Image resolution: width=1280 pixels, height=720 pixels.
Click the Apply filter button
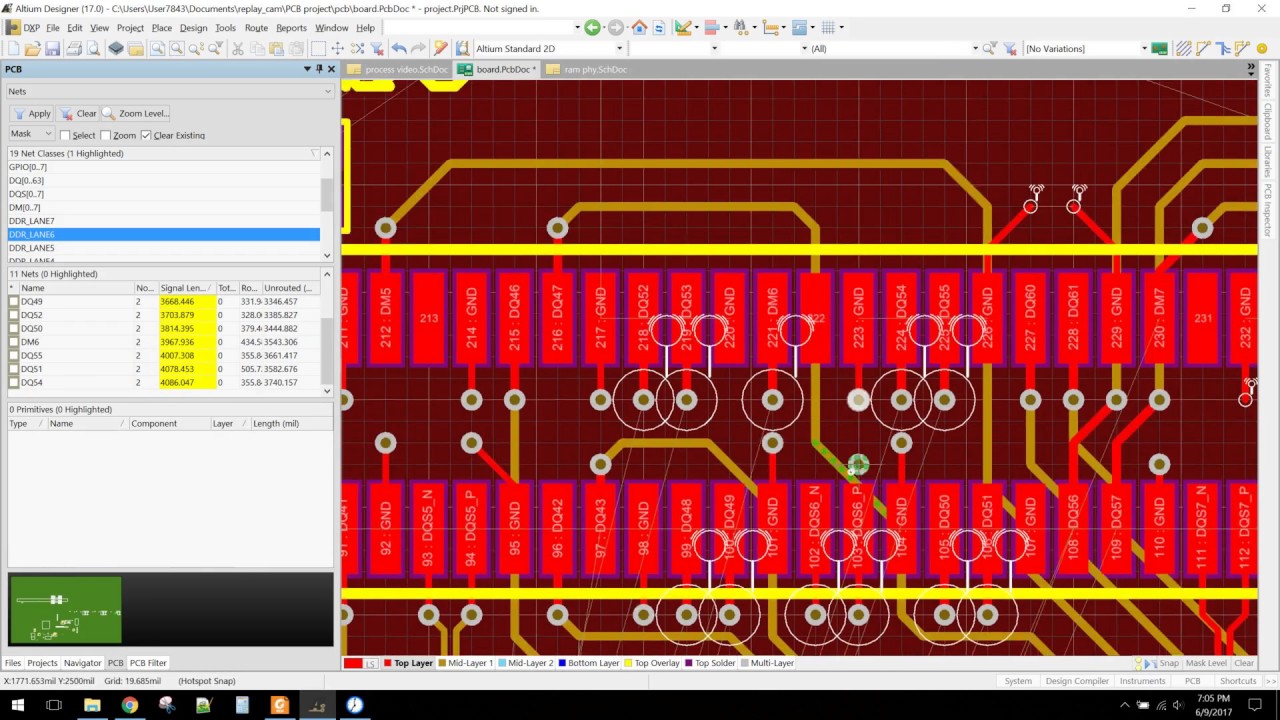pos(32,113)
